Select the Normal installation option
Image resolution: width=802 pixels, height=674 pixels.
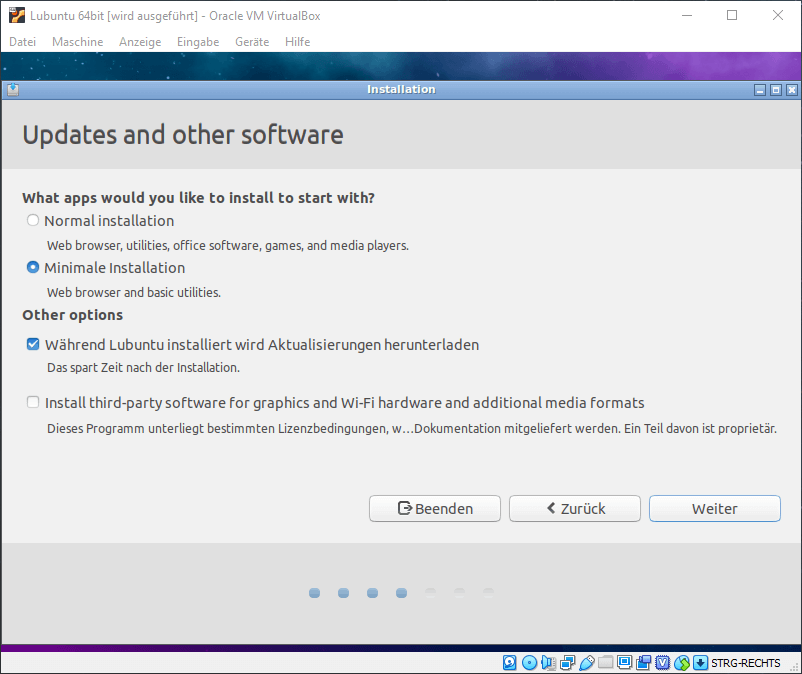[33, 220]
